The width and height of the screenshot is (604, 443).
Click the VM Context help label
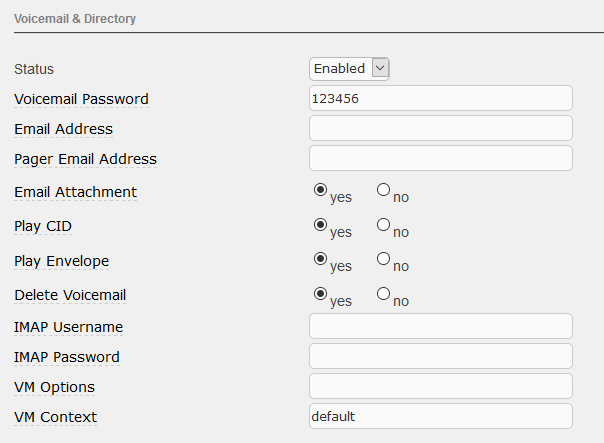pyautogui.click(x=56, y=417)
